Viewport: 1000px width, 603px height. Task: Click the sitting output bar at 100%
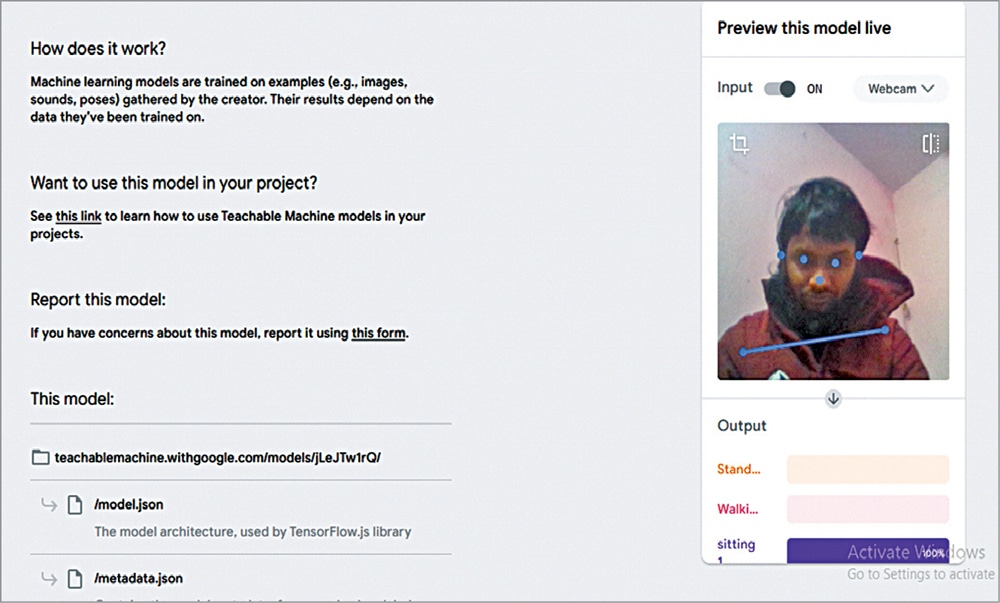(x=867, y=551)
